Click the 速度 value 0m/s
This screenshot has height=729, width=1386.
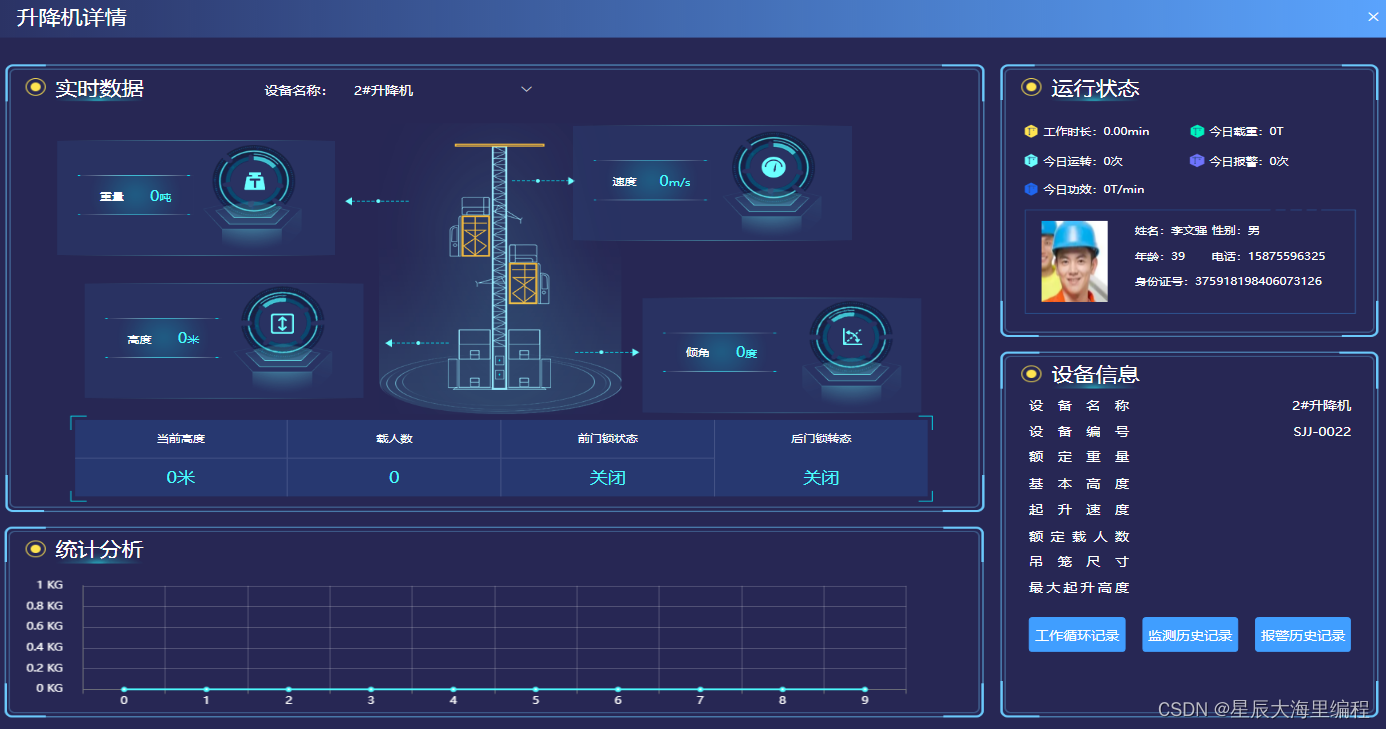[x=675, y=181]
